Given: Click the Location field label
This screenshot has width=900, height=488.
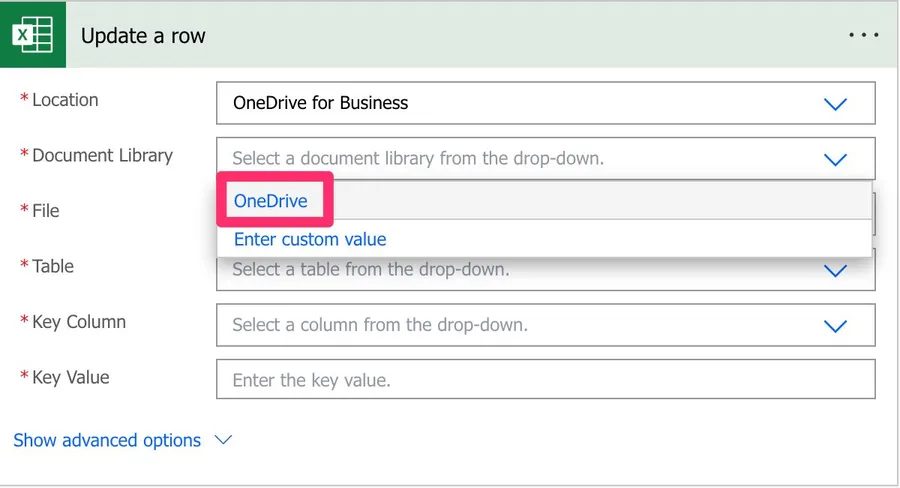Looking at the screenshot, I should click(x=65, y=100).
